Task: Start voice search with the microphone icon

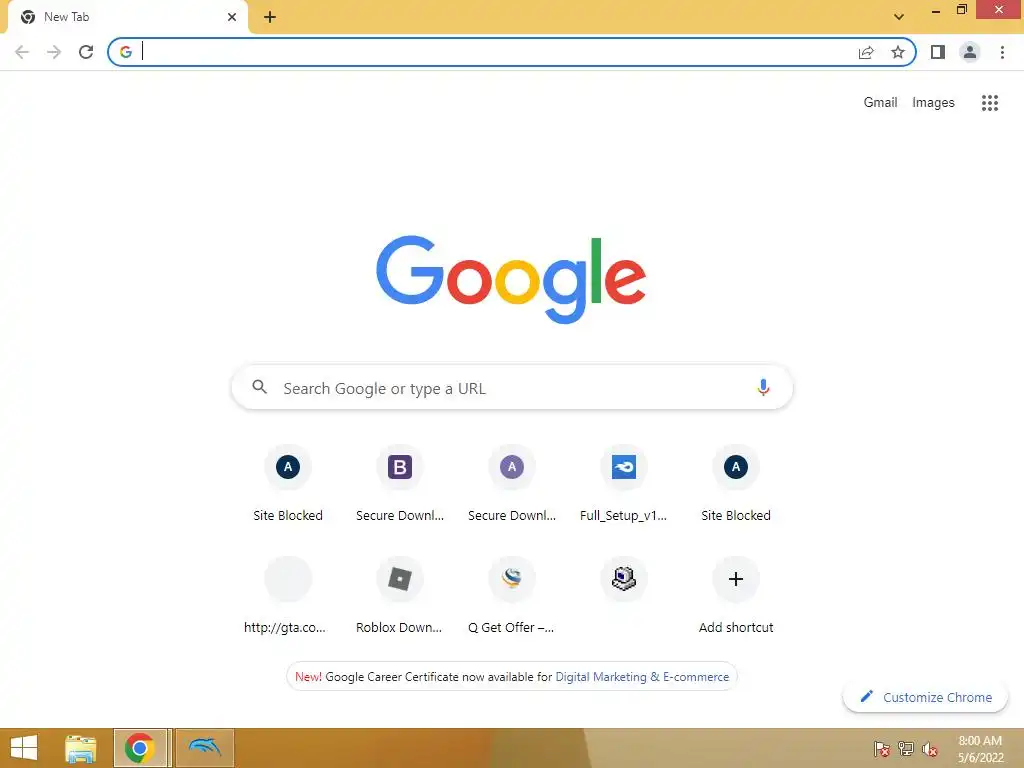Action: 763,388
